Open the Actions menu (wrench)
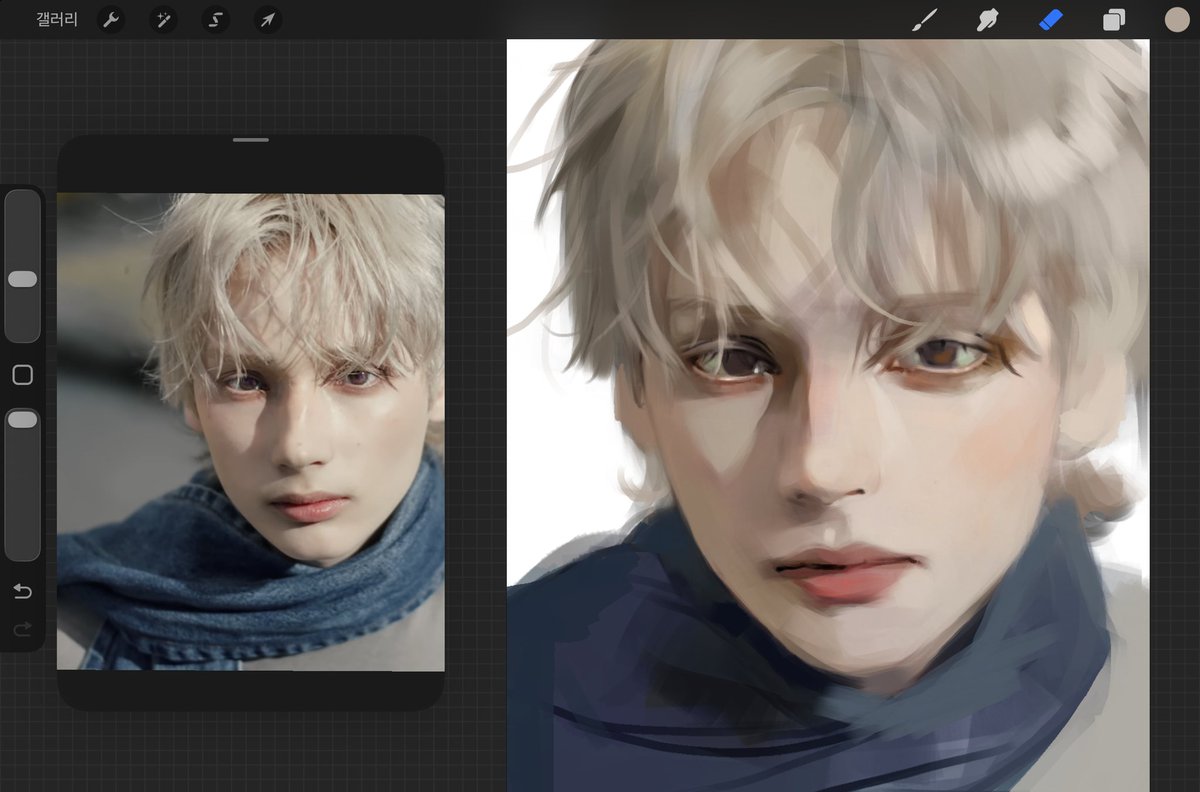 click(x=111, y=20)
